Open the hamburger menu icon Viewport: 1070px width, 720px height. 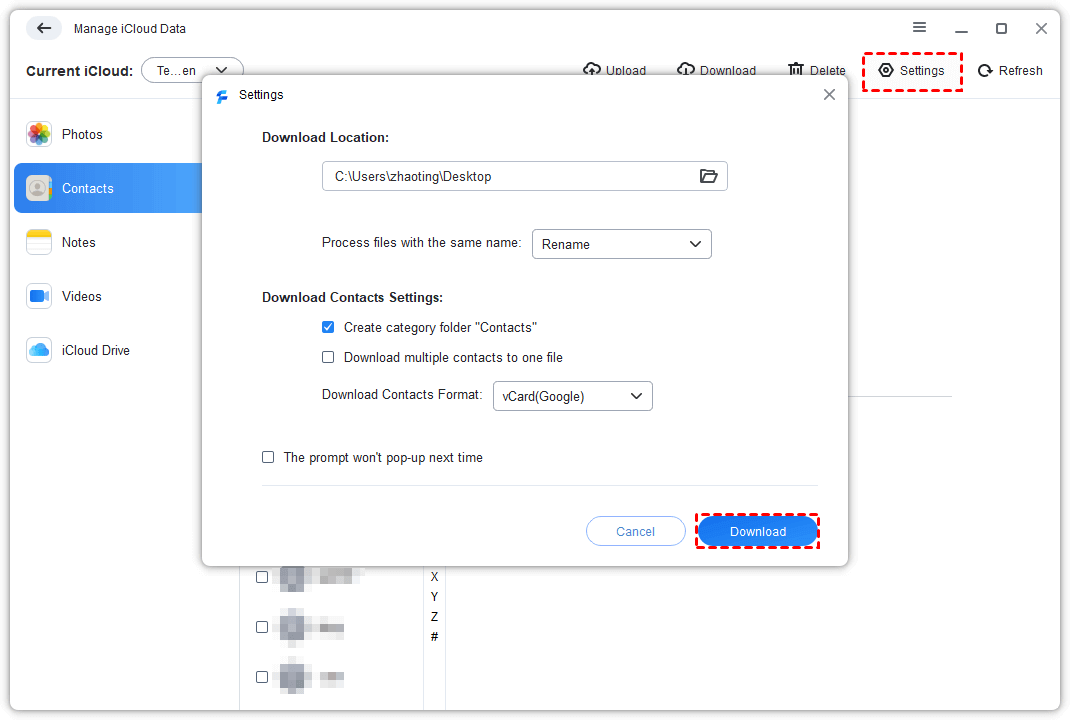click(919, 27)
